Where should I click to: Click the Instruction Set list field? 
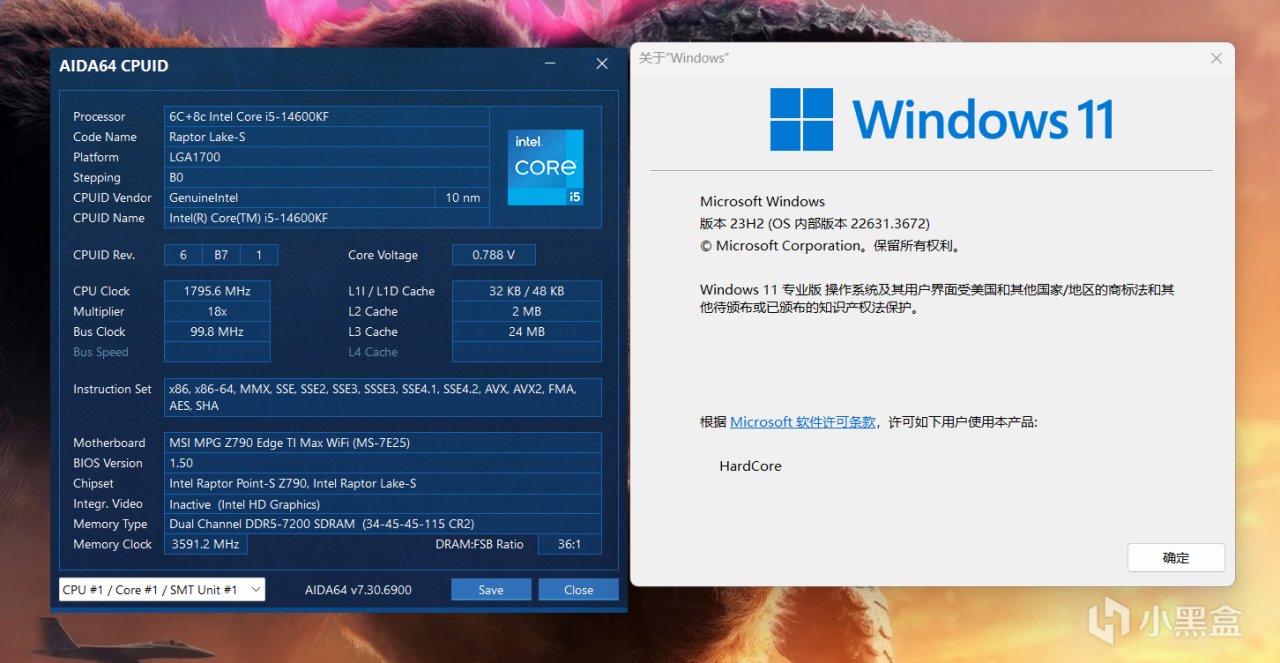(382, 397)
